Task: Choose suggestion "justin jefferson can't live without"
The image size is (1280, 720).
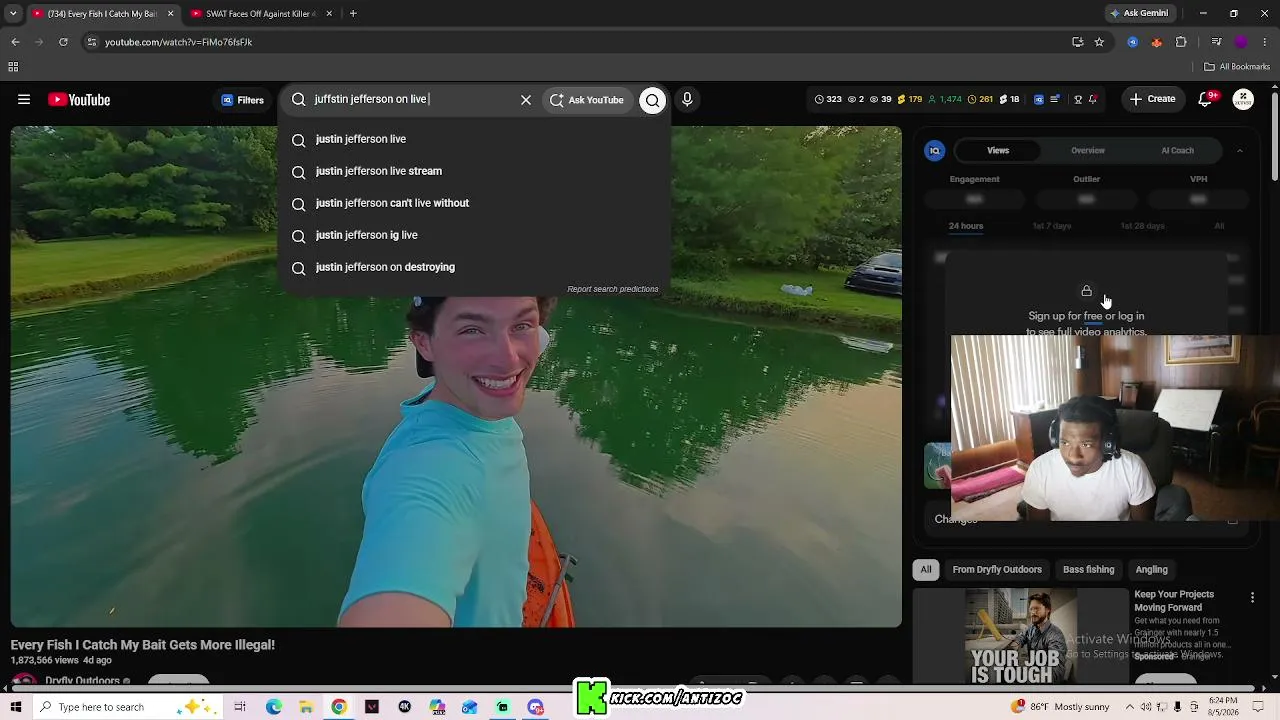Action: (x=473, y=203)
